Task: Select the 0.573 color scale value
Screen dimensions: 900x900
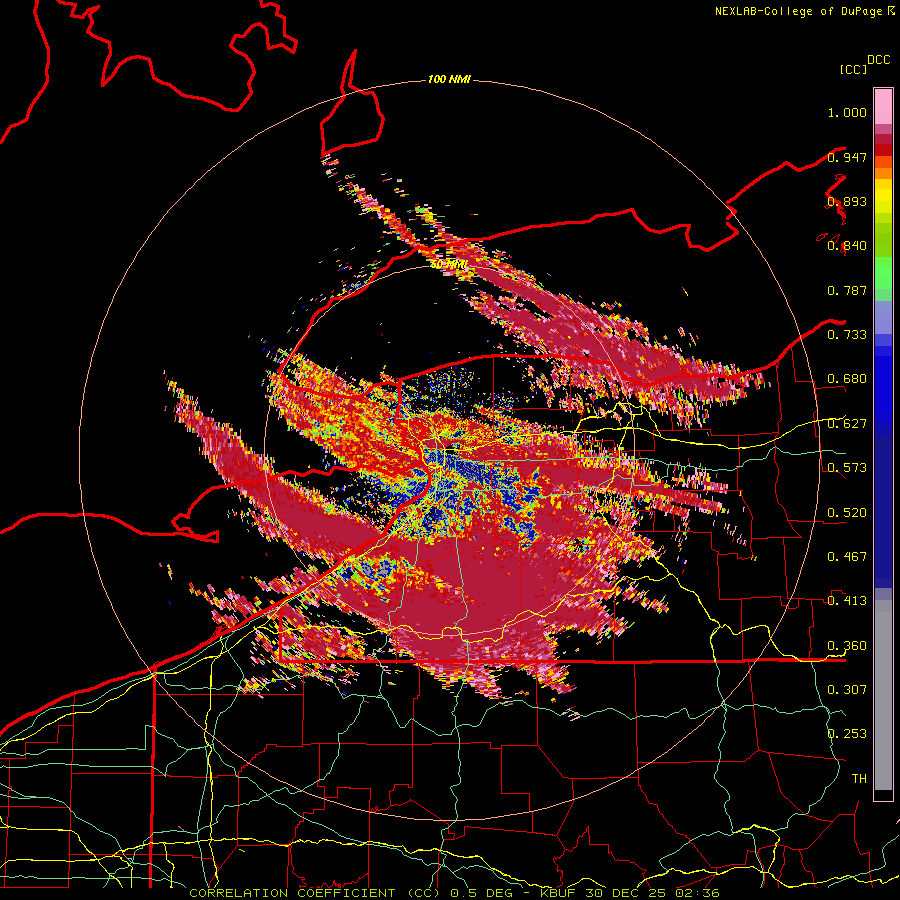Action: (847, 468)
